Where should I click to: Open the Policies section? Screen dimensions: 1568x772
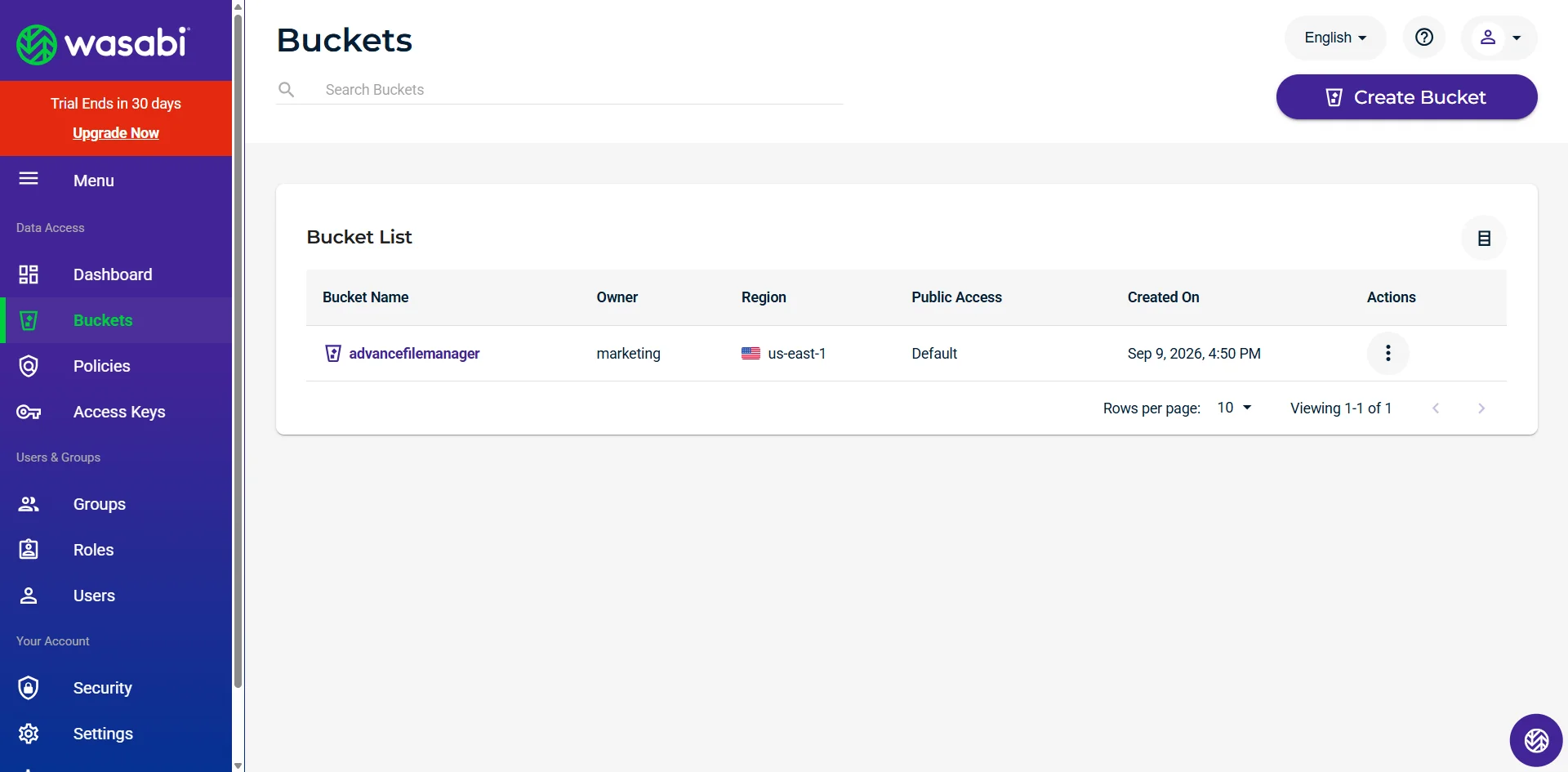click(x=116, y=366)
